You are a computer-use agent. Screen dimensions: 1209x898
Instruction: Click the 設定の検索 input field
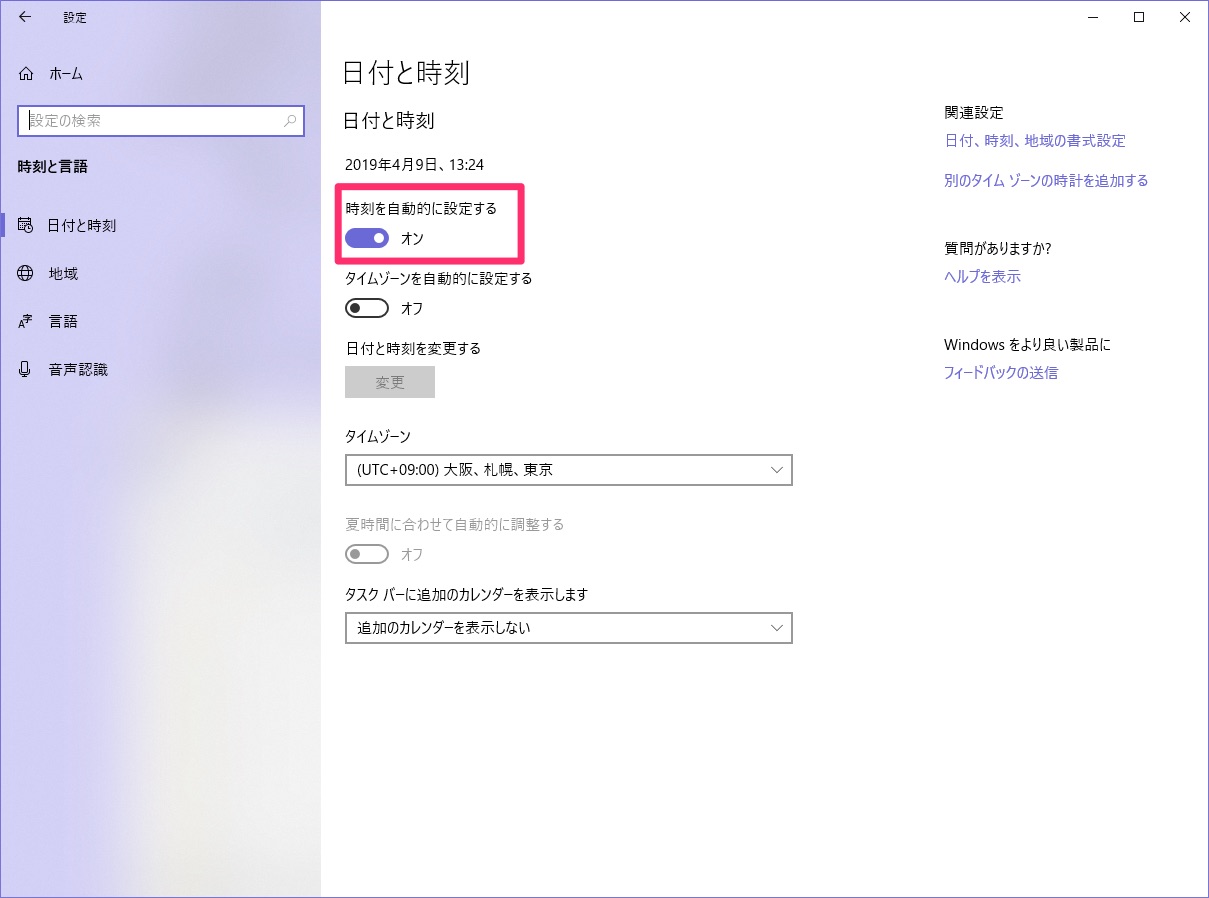tap(160, 121)
